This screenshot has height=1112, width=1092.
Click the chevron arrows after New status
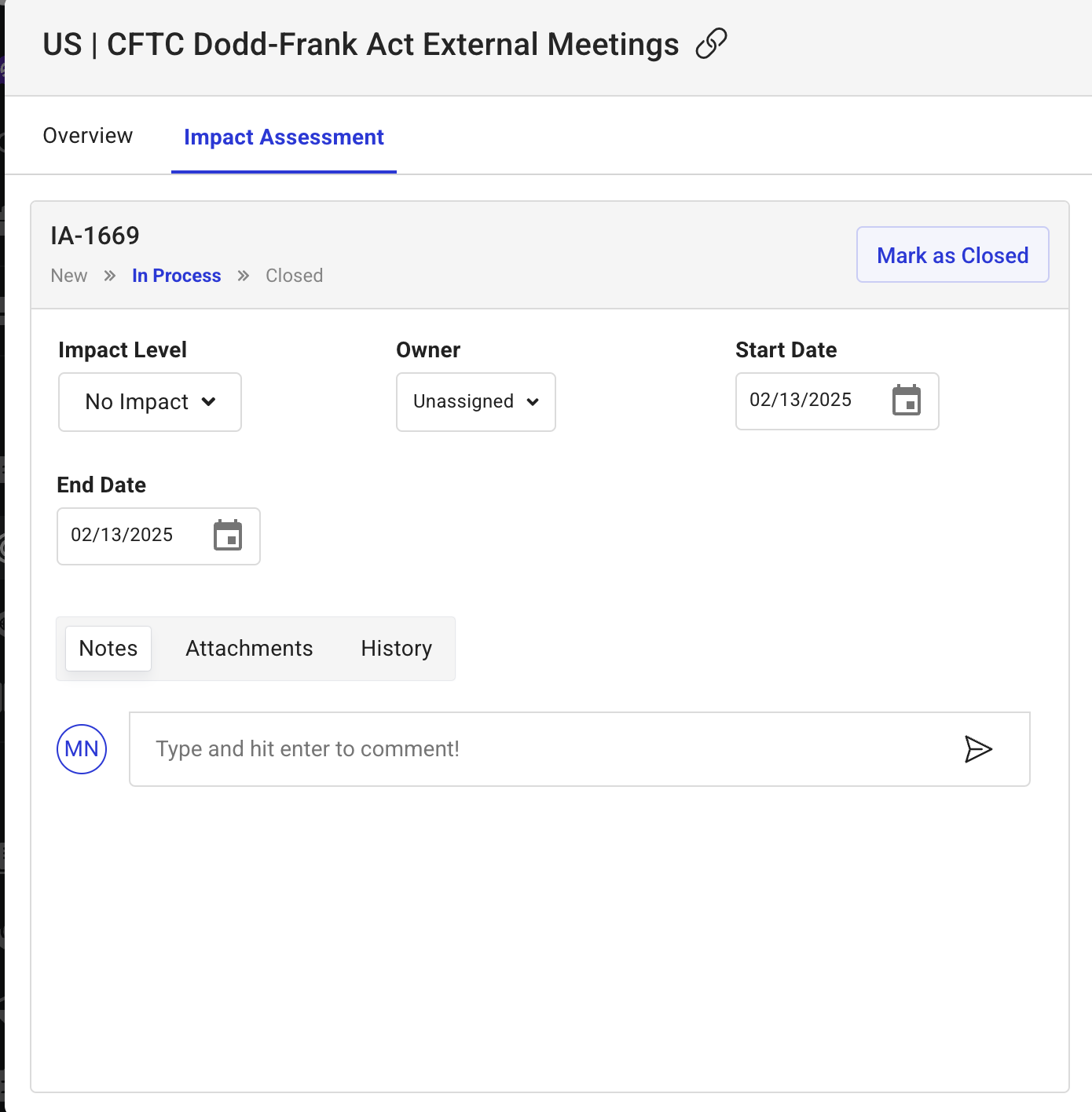click(x=110, y=276)
